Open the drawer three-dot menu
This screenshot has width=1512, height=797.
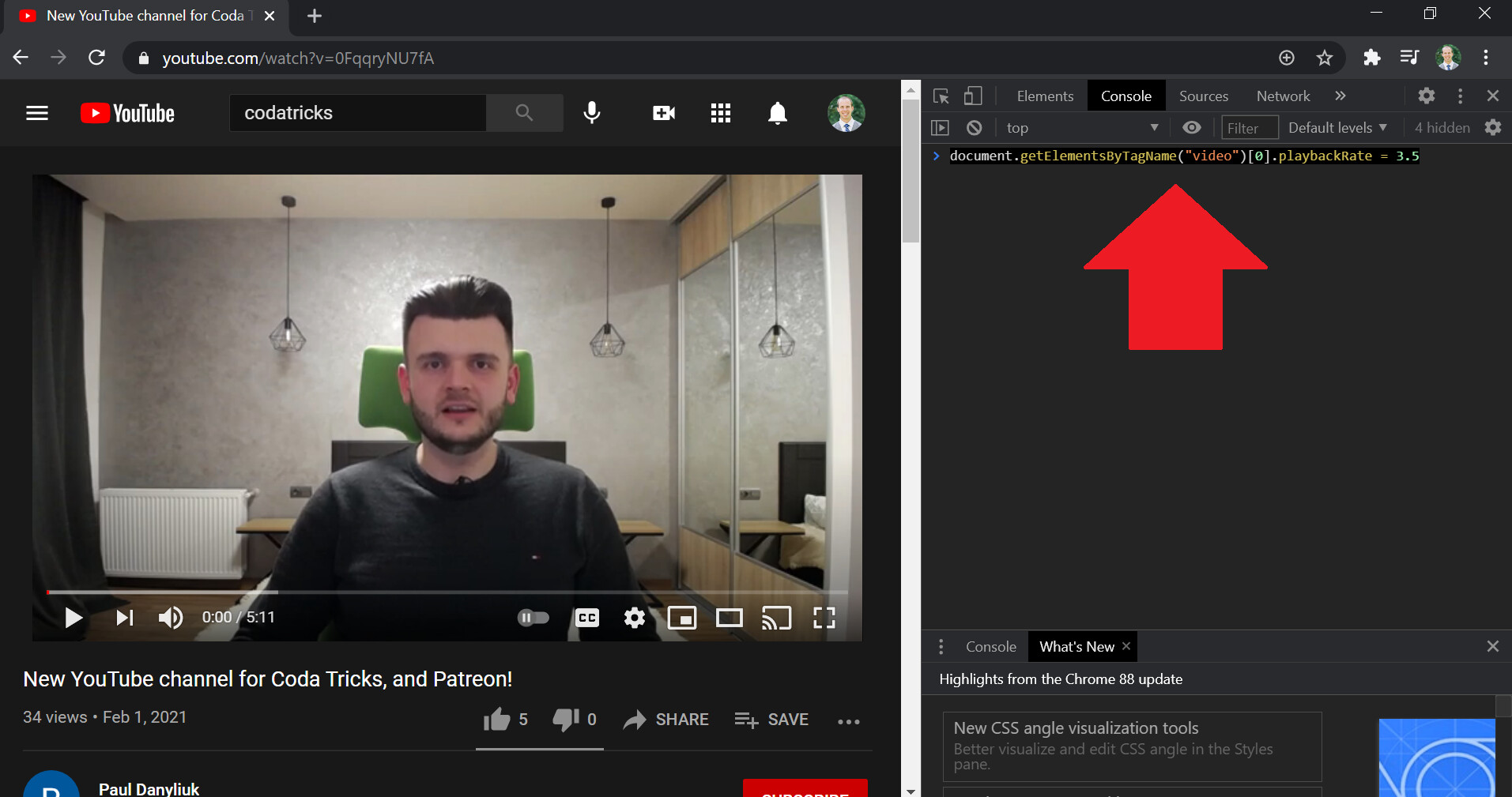941,647
